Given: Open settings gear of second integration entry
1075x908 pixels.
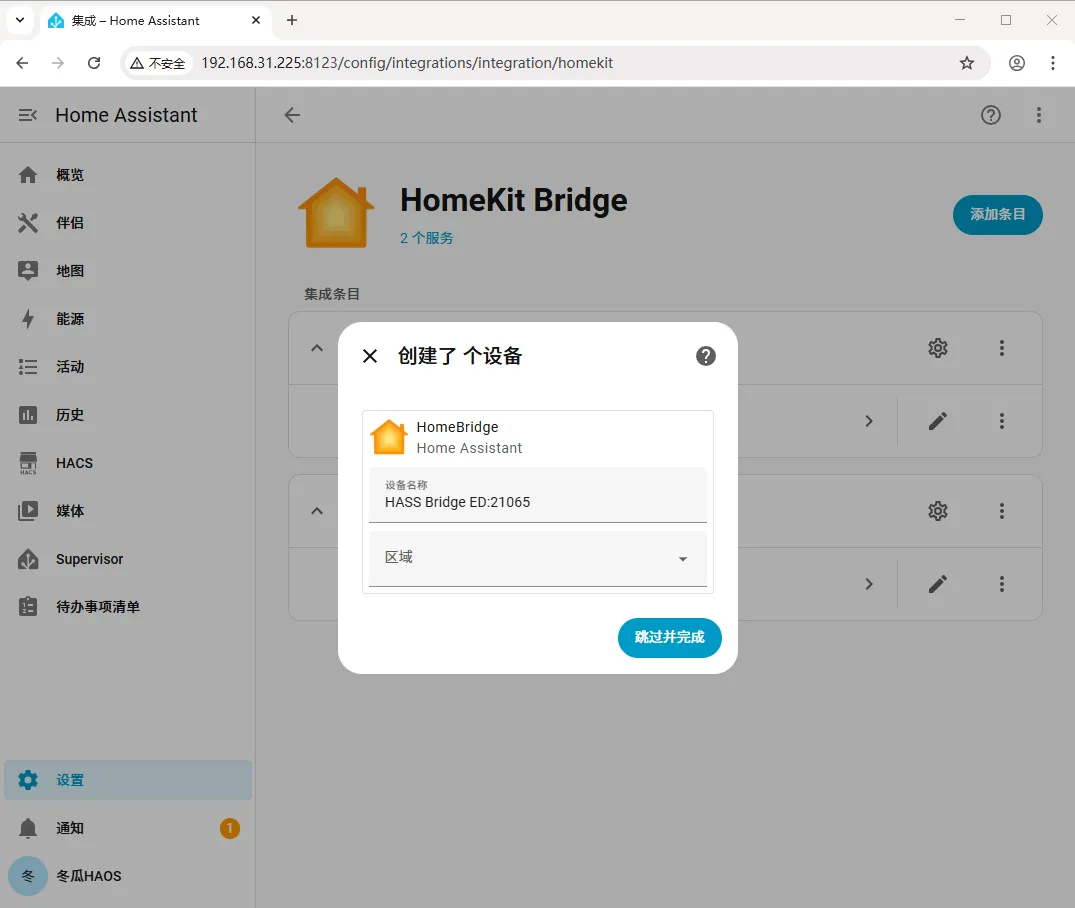Looking at the screenshot, I should point(938,511).
